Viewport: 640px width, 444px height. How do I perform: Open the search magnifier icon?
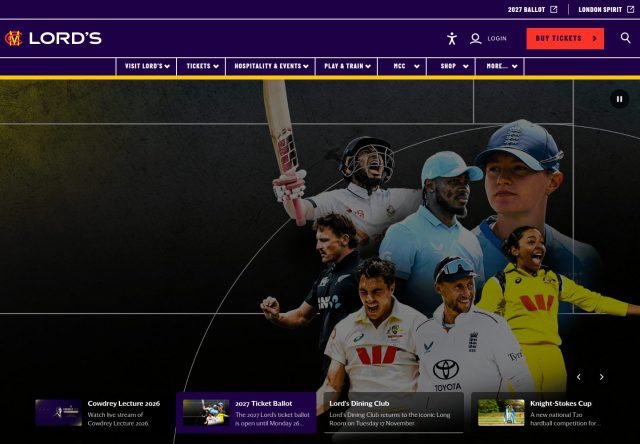(625, 38)
